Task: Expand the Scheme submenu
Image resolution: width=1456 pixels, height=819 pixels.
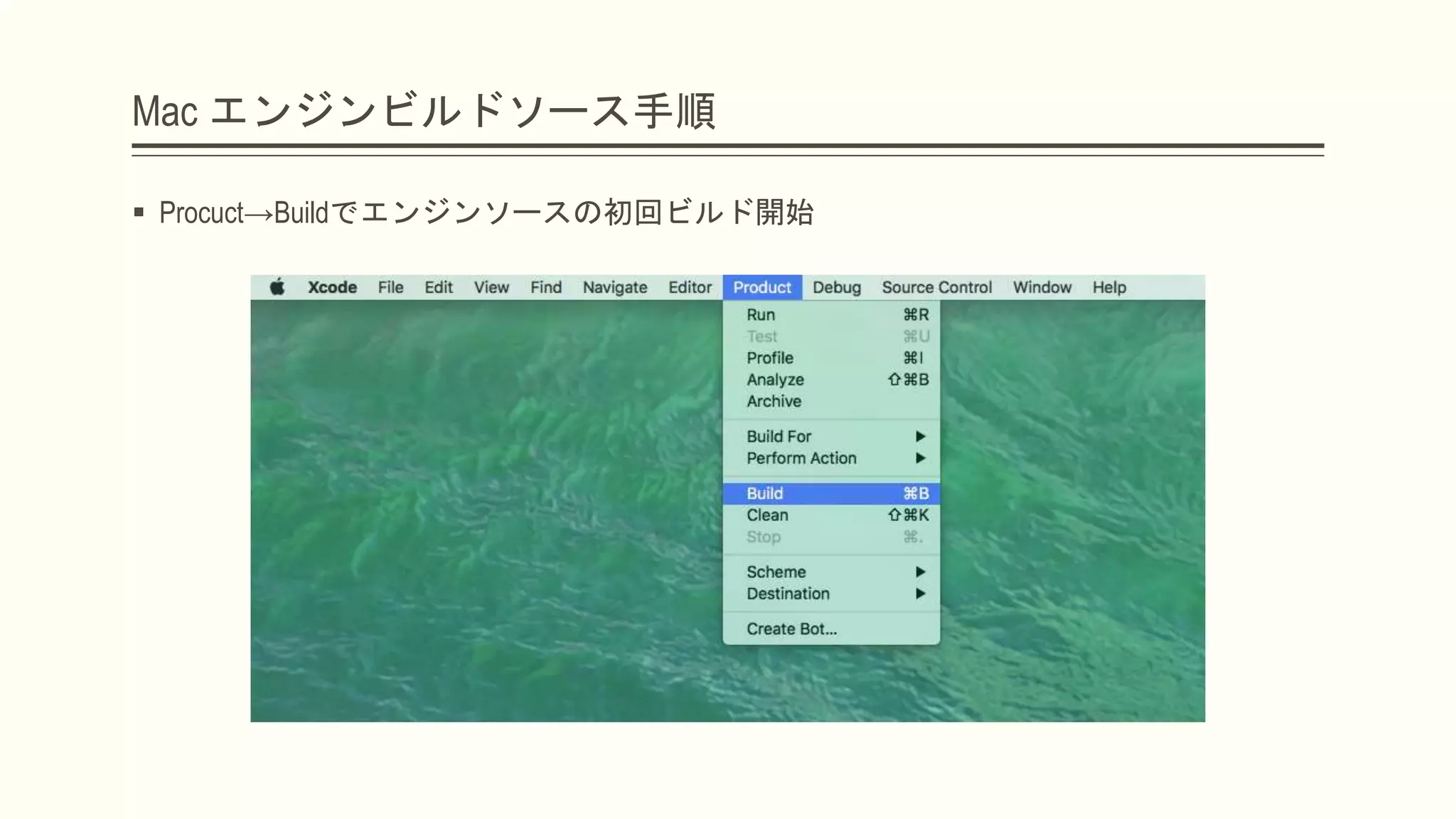Action: (831, 572)
